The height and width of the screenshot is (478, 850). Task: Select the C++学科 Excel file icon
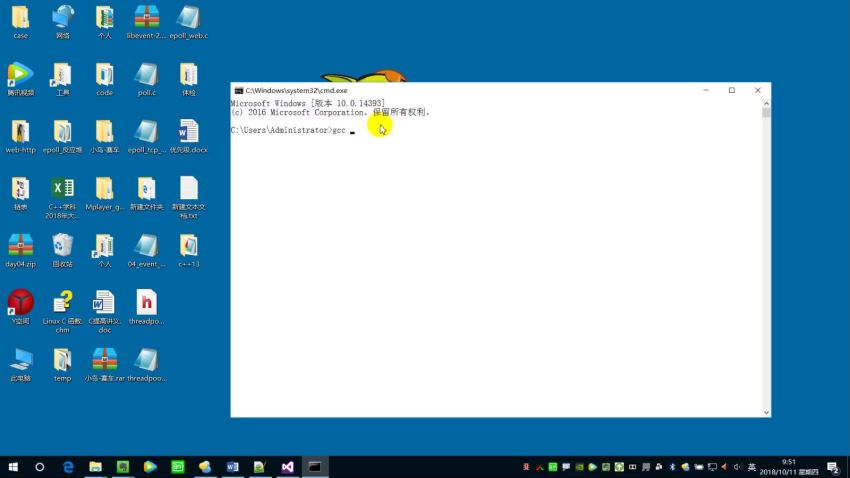coord(62,197)
